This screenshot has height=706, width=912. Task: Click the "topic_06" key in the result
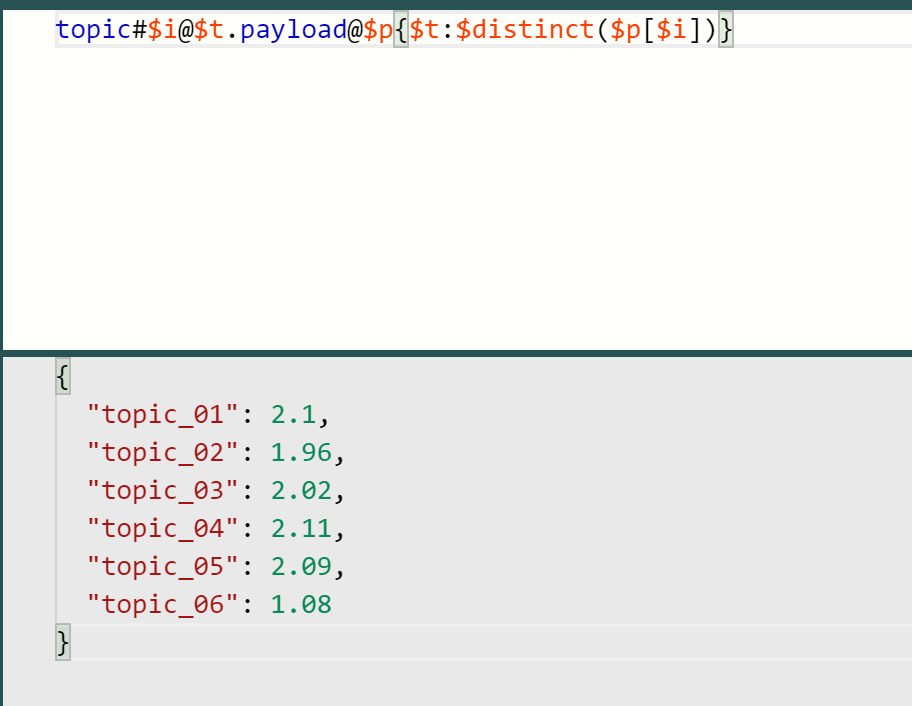coord(163,604)
